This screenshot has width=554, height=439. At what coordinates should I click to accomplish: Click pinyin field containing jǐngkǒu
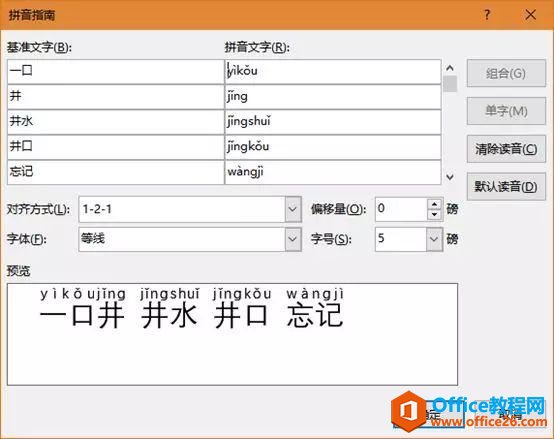[333, 147]
